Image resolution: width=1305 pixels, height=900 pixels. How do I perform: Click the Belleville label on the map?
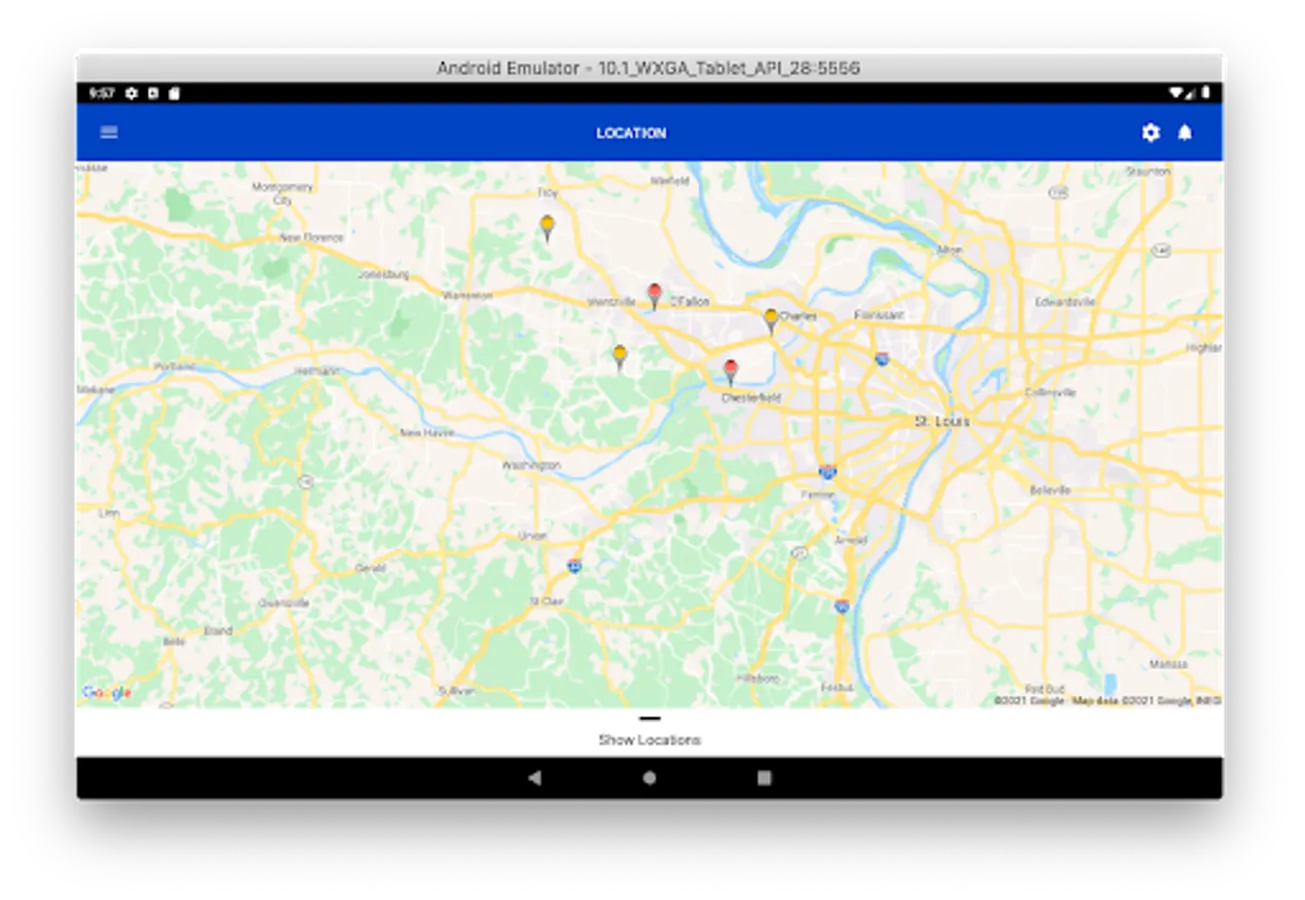[x=1050, y=490]
